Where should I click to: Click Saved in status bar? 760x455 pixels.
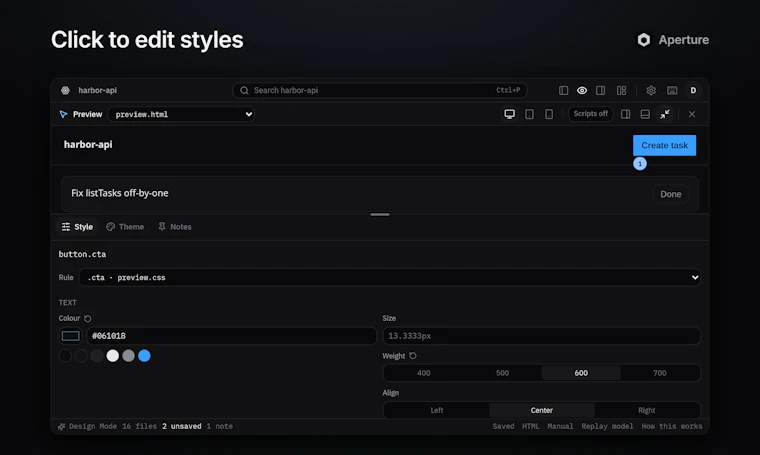coord(503,426)
